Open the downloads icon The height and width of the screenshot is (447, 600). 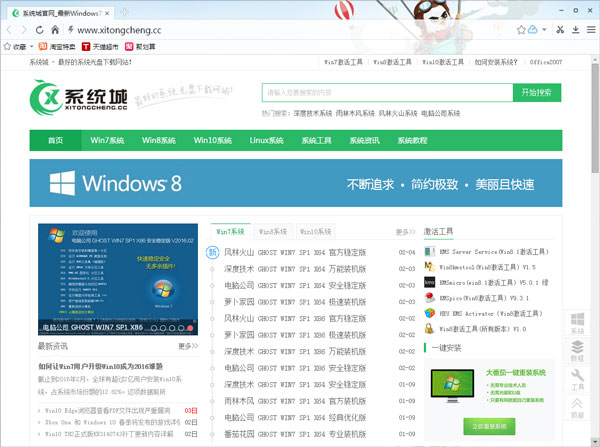pos(576,29)
